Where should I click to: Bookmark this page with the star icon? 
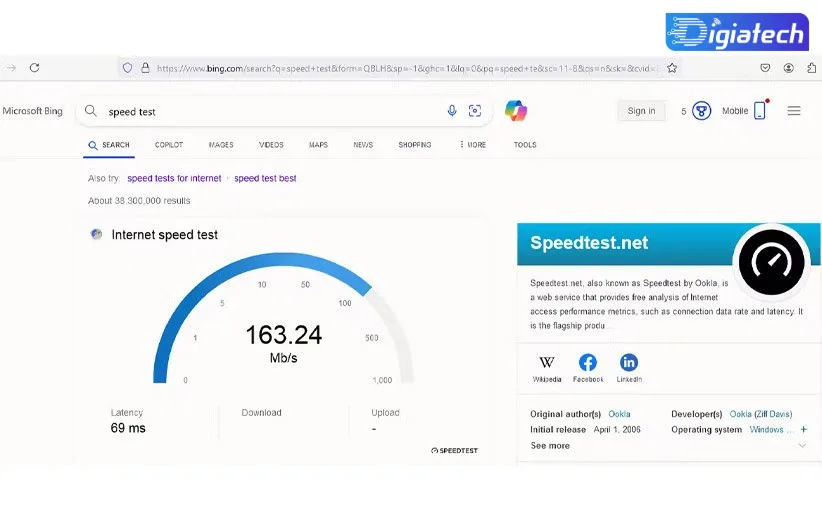[672, 68]
